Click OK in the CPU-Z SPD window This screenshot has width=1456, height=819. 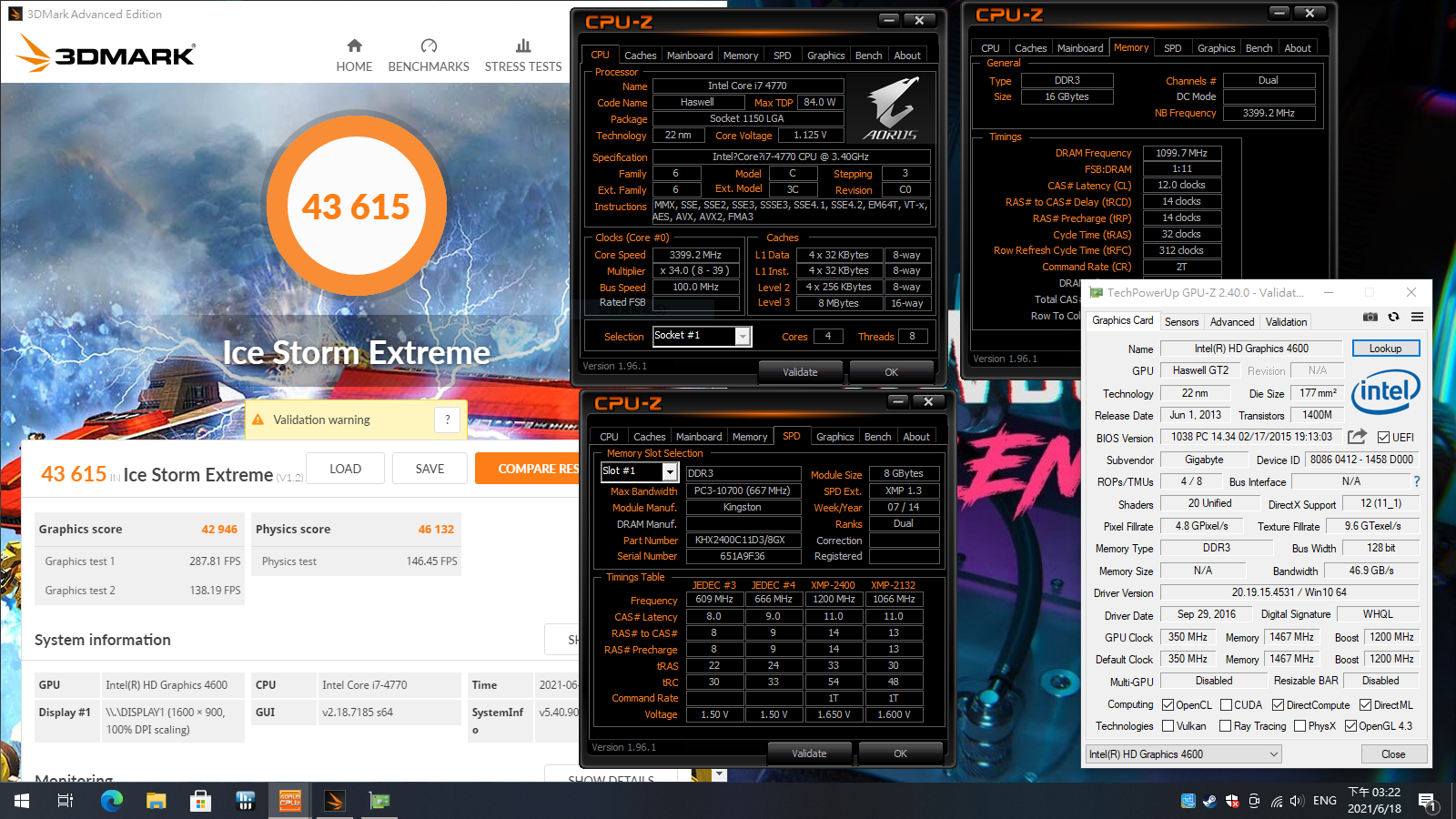click(x=900, y=753)
